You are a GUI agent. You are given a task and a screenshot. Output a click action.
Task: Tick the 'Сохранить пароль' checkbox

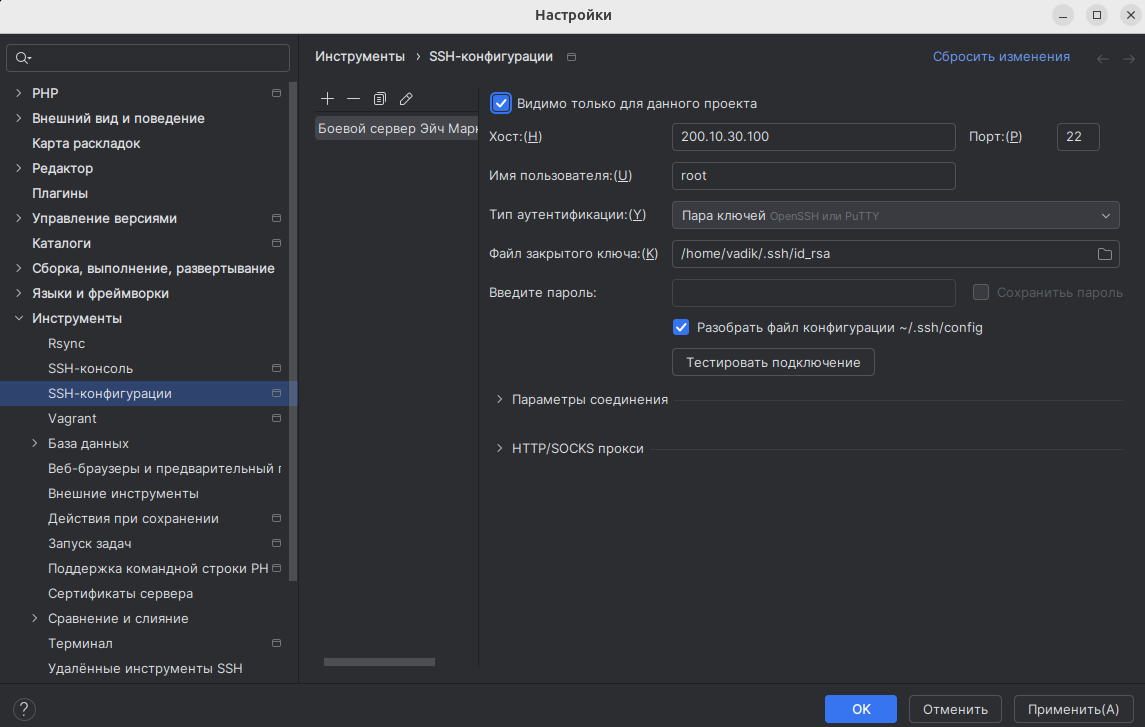(x=981, y=292)
